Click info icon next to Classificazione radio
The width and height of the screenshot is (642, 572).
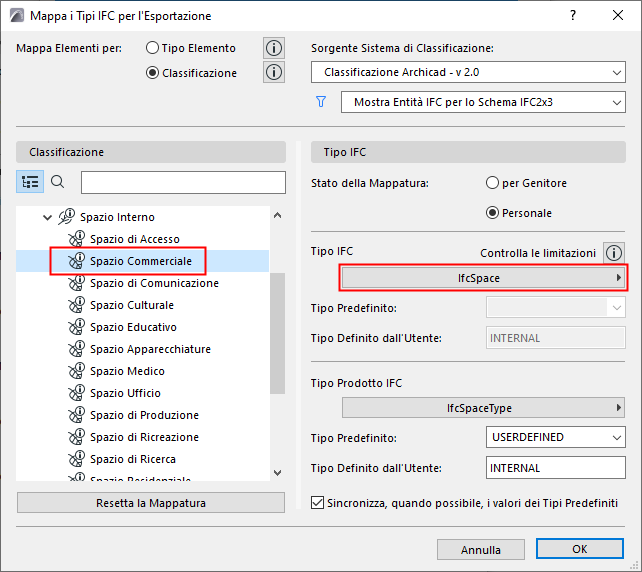[274, 72]
